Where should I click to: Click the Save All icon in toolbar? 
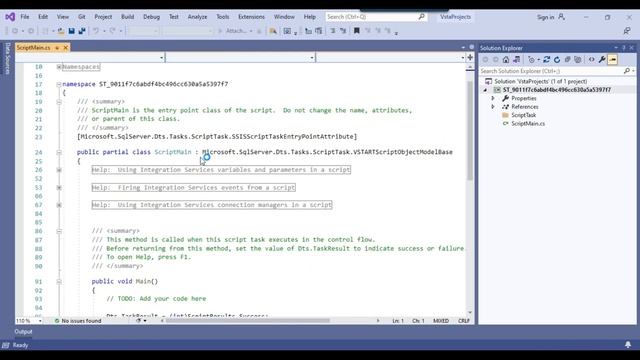pyautogui.click(x=82, y=31)
